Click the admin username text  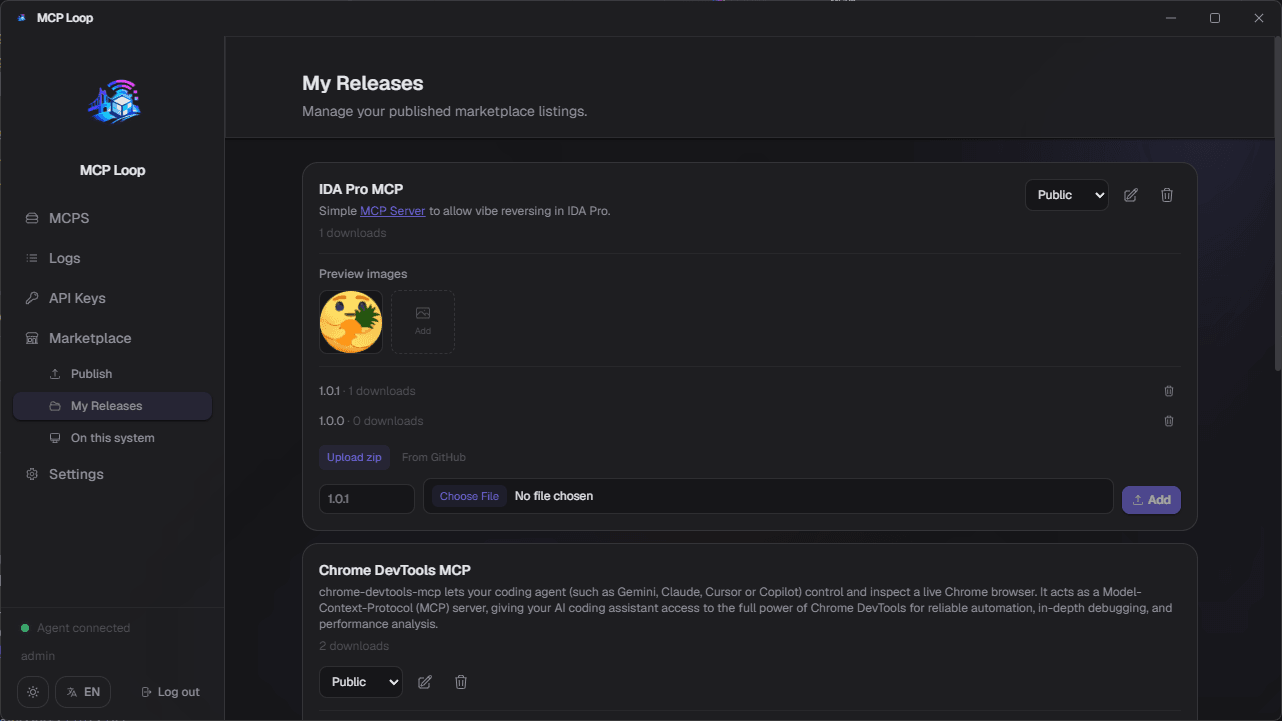38,656
